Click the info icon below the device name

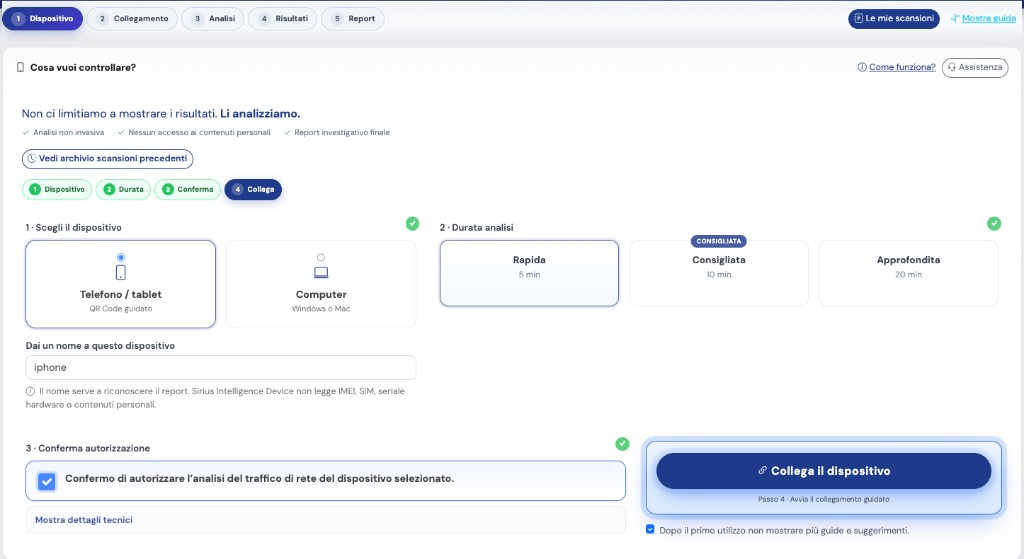pyautogui.click(x=30, y=391)
